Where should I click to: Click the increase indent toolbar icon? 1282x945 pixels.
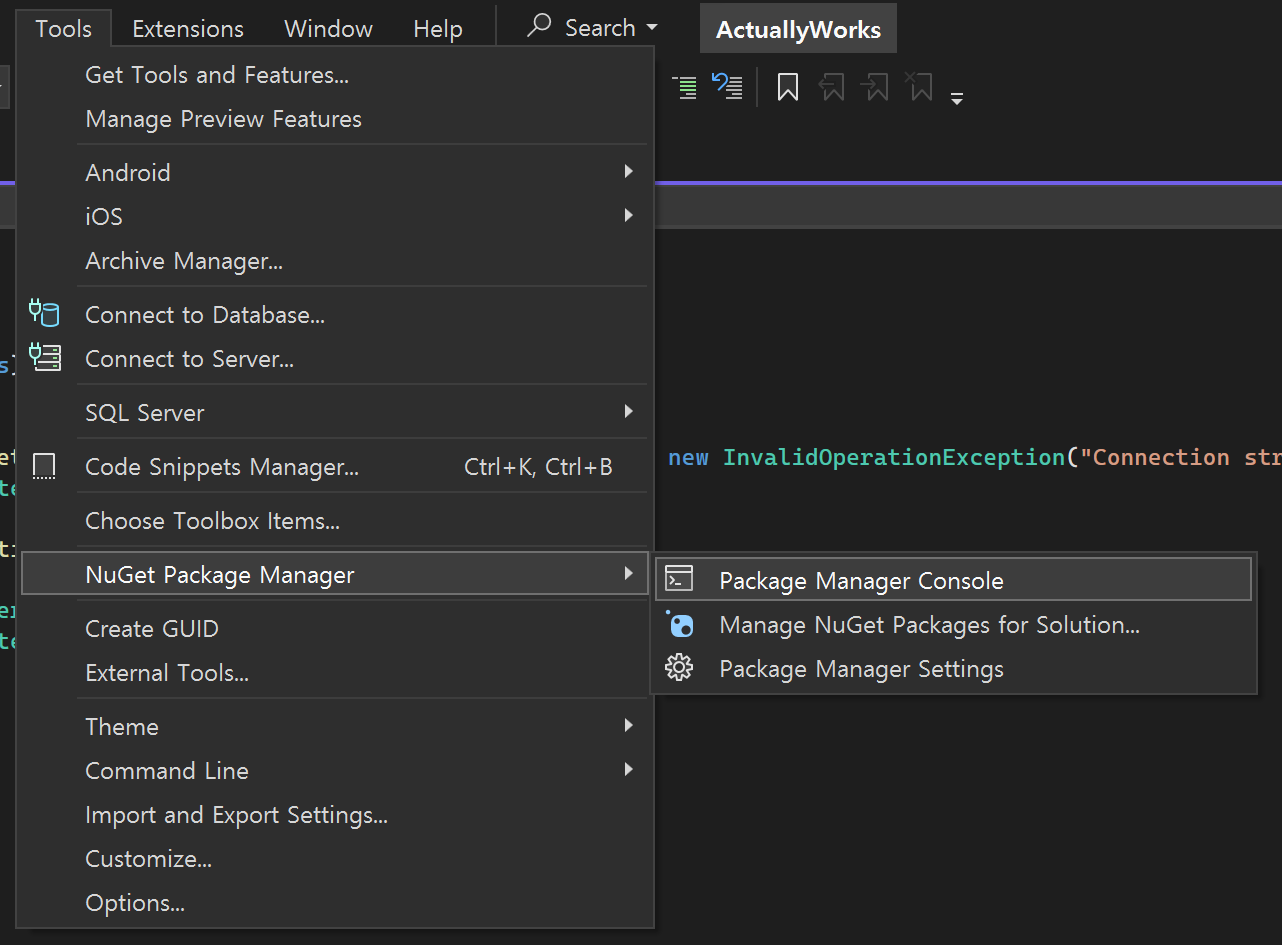tap(685, 88)
